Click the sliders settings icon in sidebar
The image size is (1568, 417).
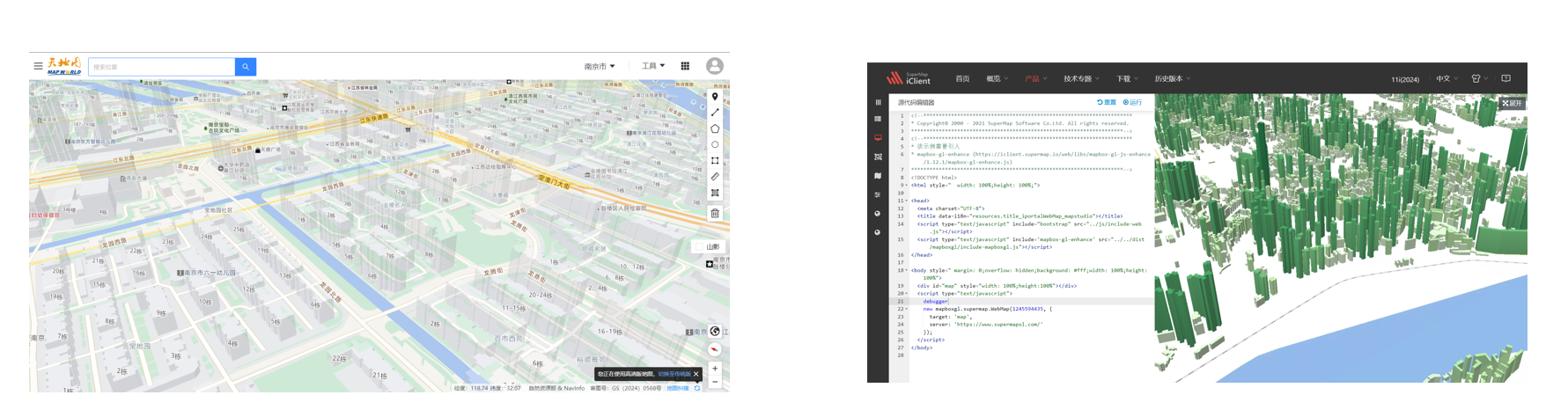click(878, 194)
